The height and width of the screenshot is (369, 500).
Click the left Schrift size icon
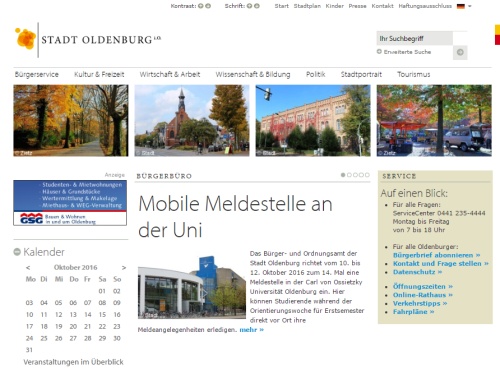coord(249,6)
